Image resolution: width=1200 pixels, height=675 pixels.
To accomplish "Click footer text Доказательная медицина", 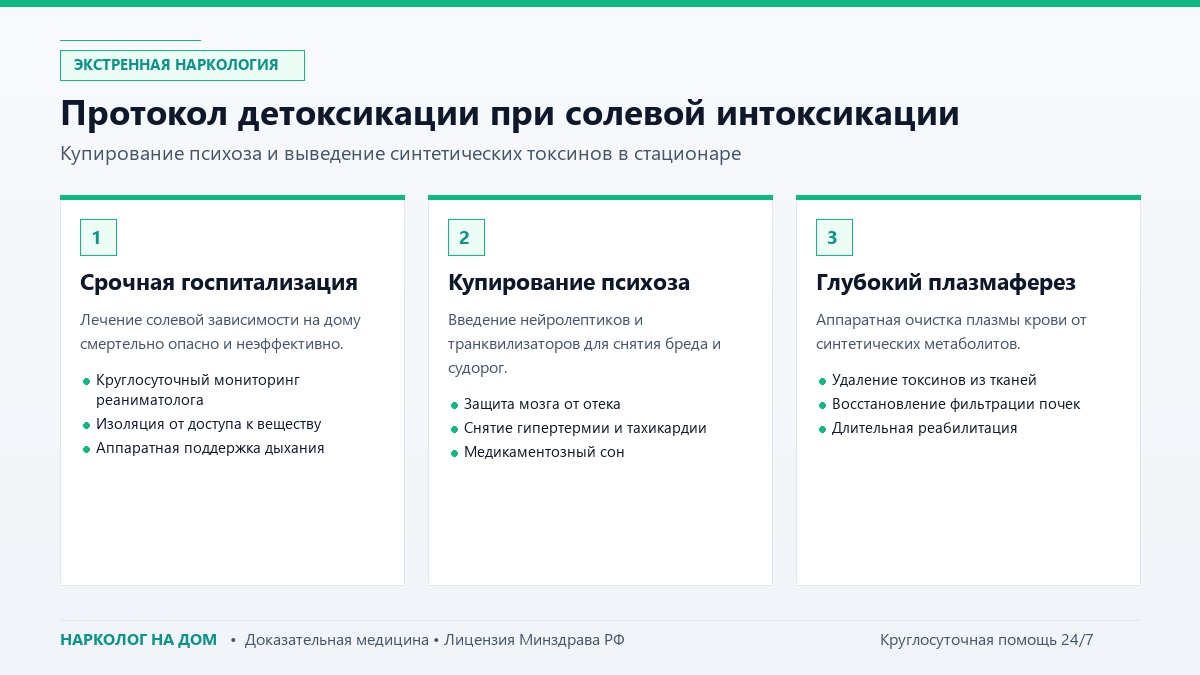I will click(337, 640).
